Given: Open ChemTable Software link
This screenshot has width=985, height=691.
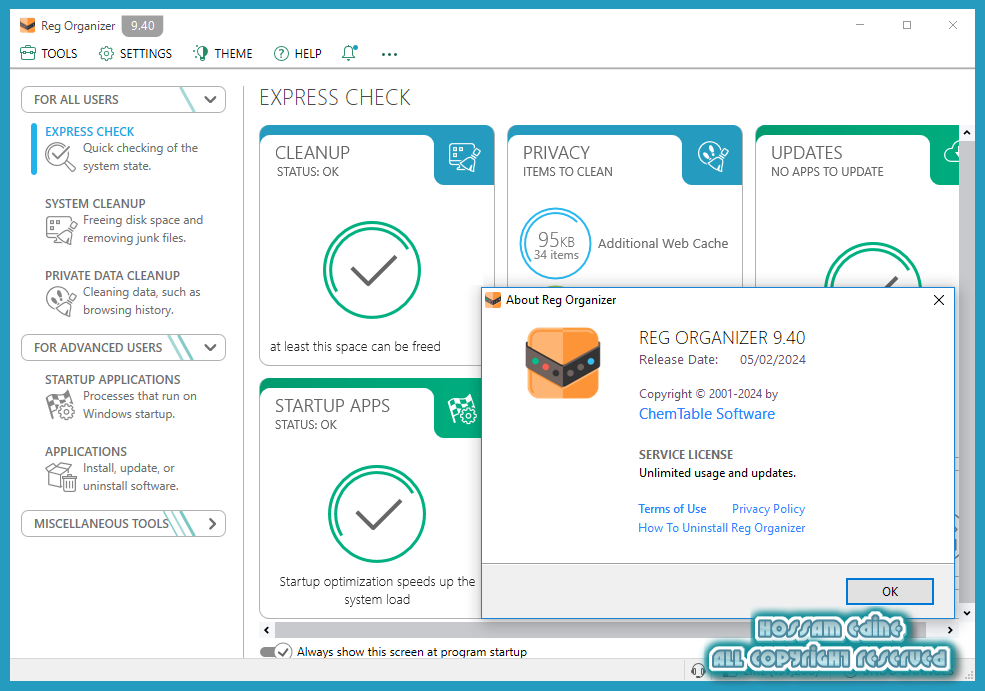Looking at the screenshot, I should pyautogui.click(x=707, y=414).
